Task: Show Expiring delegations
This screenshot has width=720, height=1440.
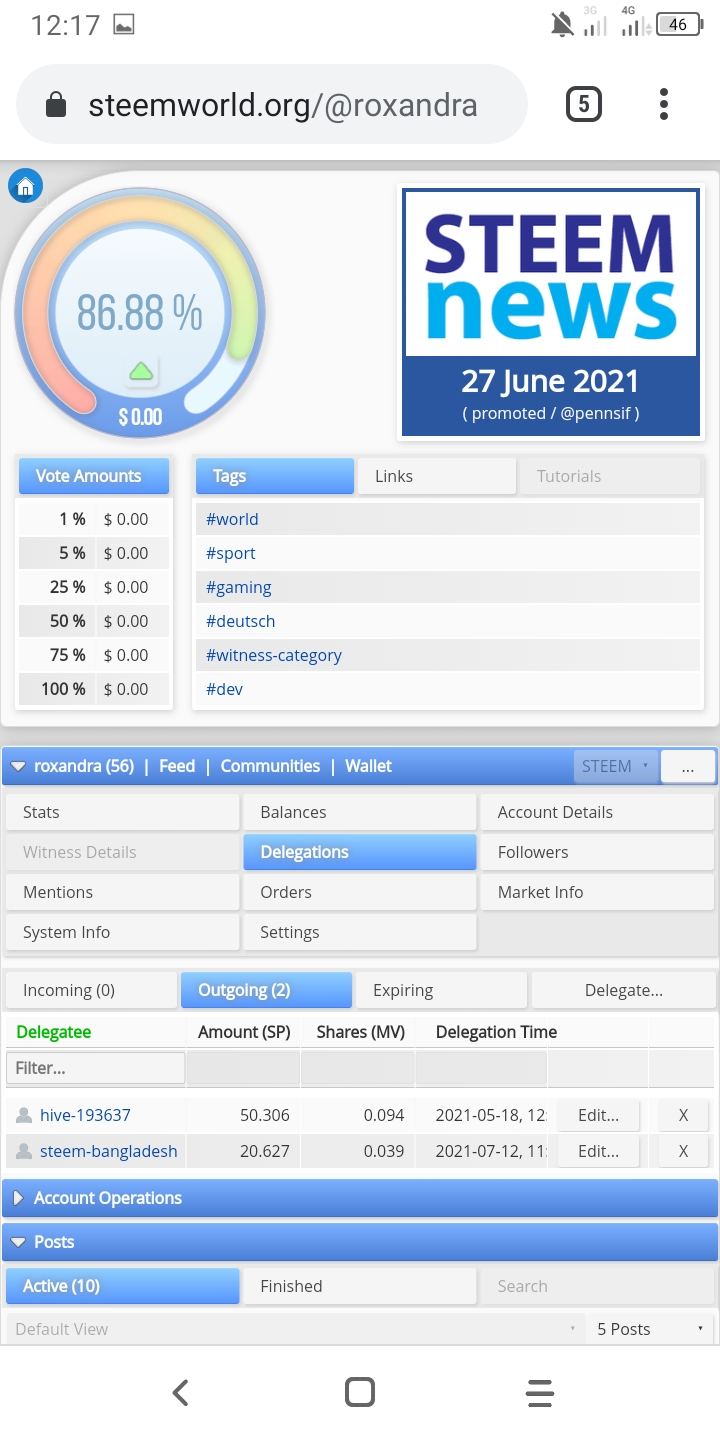Action: 441,990
